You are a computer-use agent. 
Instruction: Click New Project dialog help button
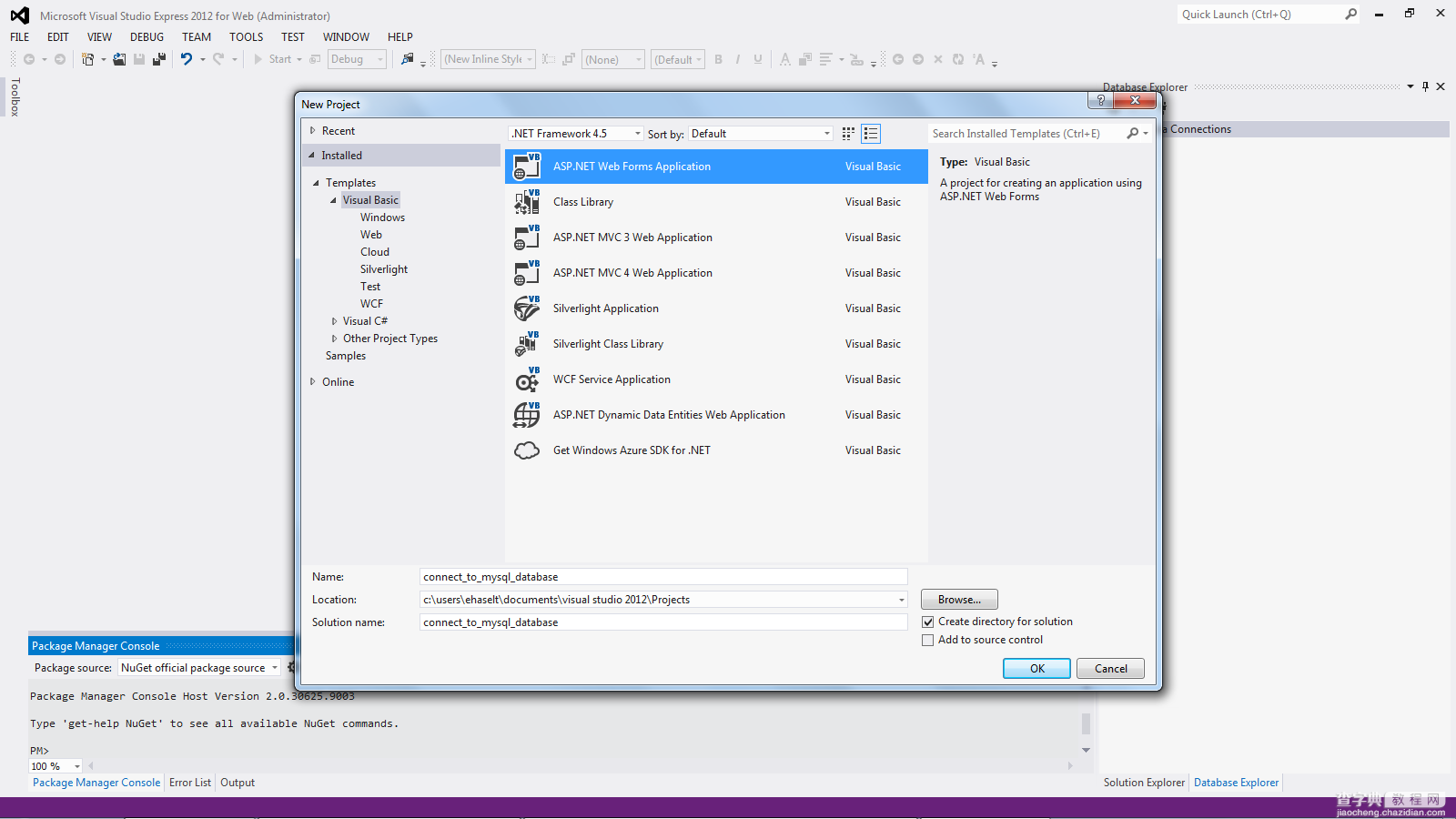click(x=1101, y=100)
